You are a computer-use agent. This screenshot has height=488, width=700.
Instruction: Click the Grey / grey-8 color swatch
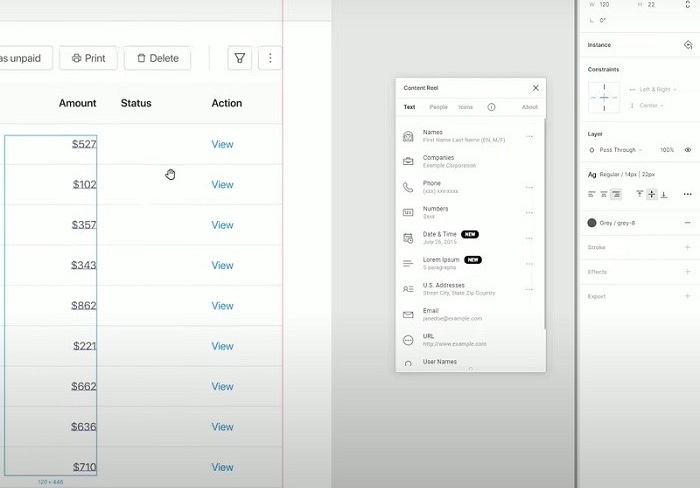click(592, 223)
